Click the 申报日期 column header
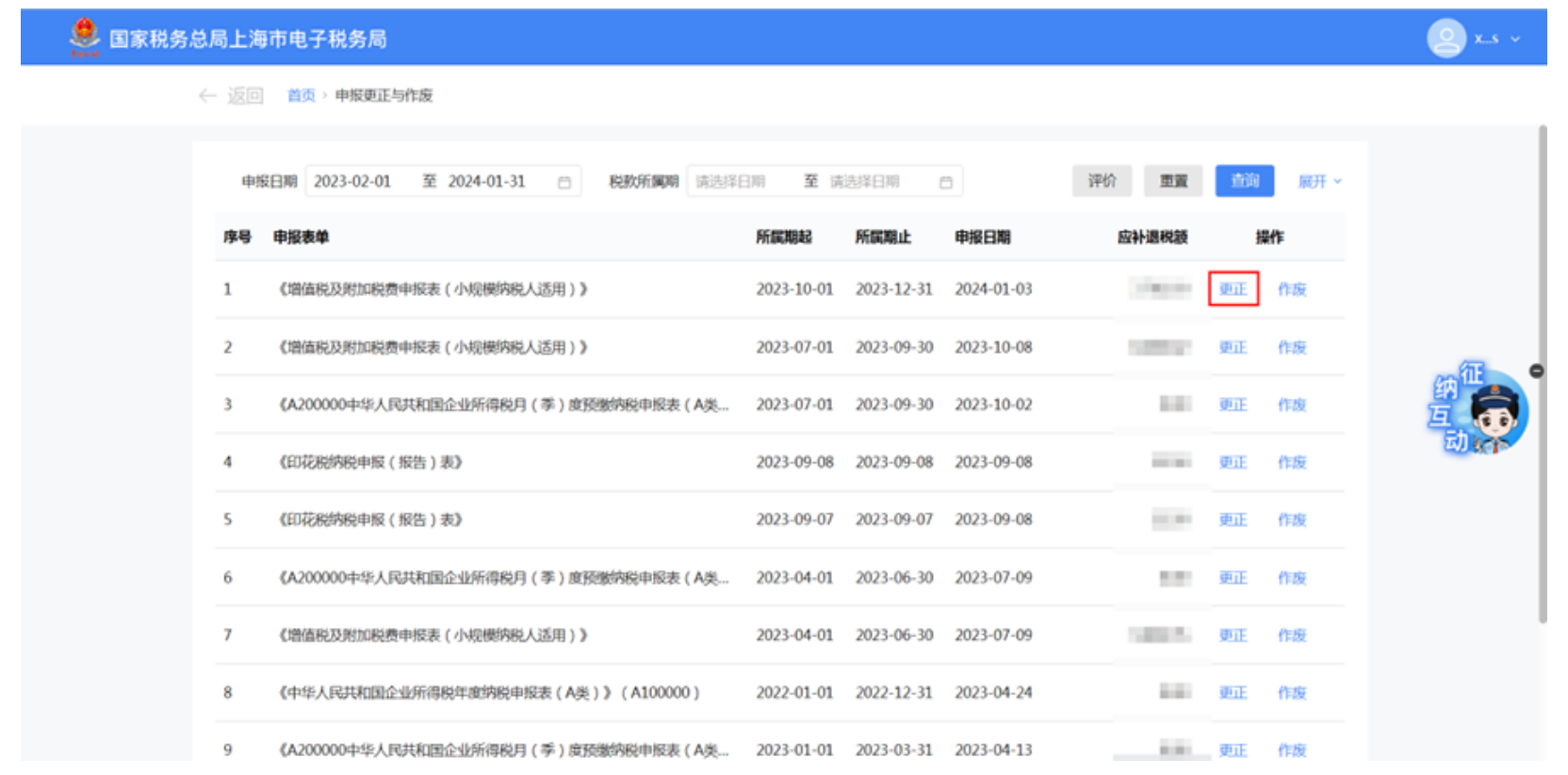The image size is (1568, 775). (982, 237)
